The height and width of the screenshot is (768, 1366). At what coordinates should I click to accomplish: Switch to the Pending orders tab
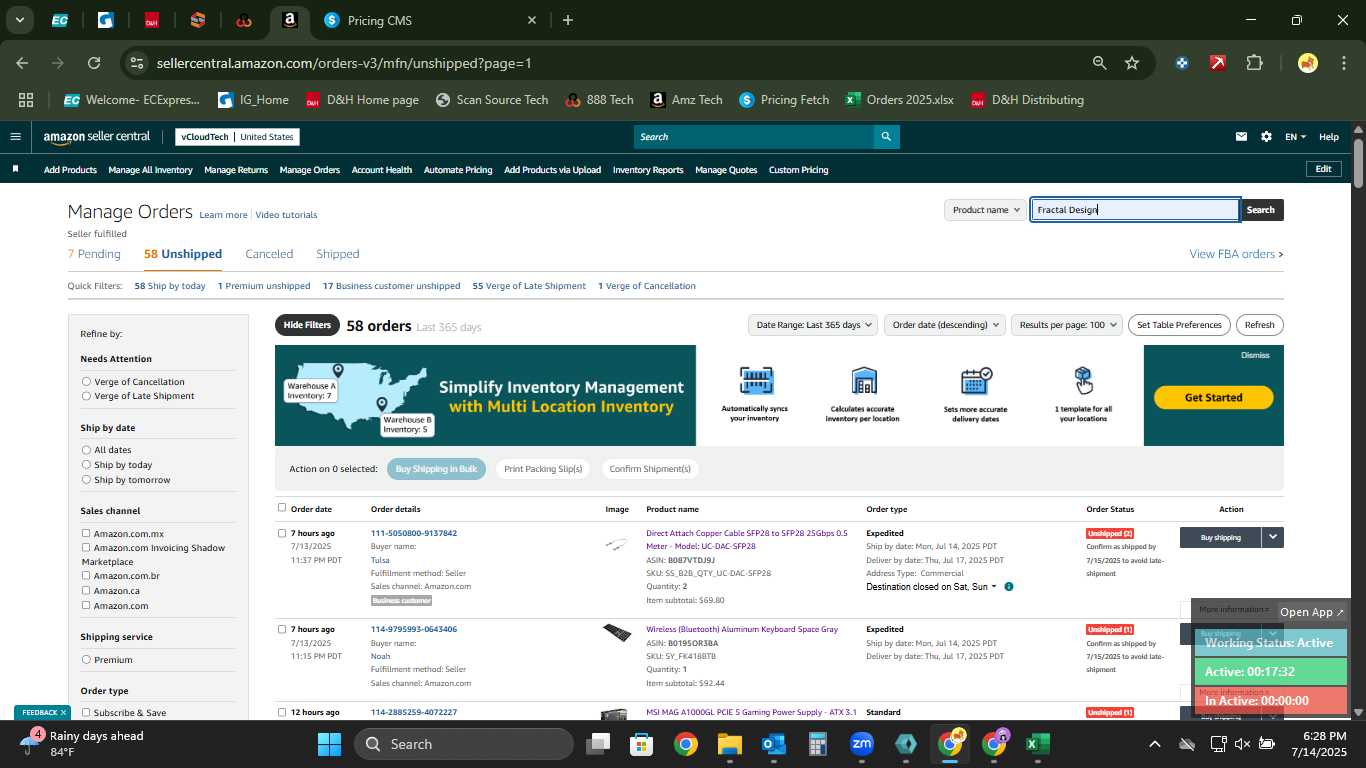click(94, 254)
